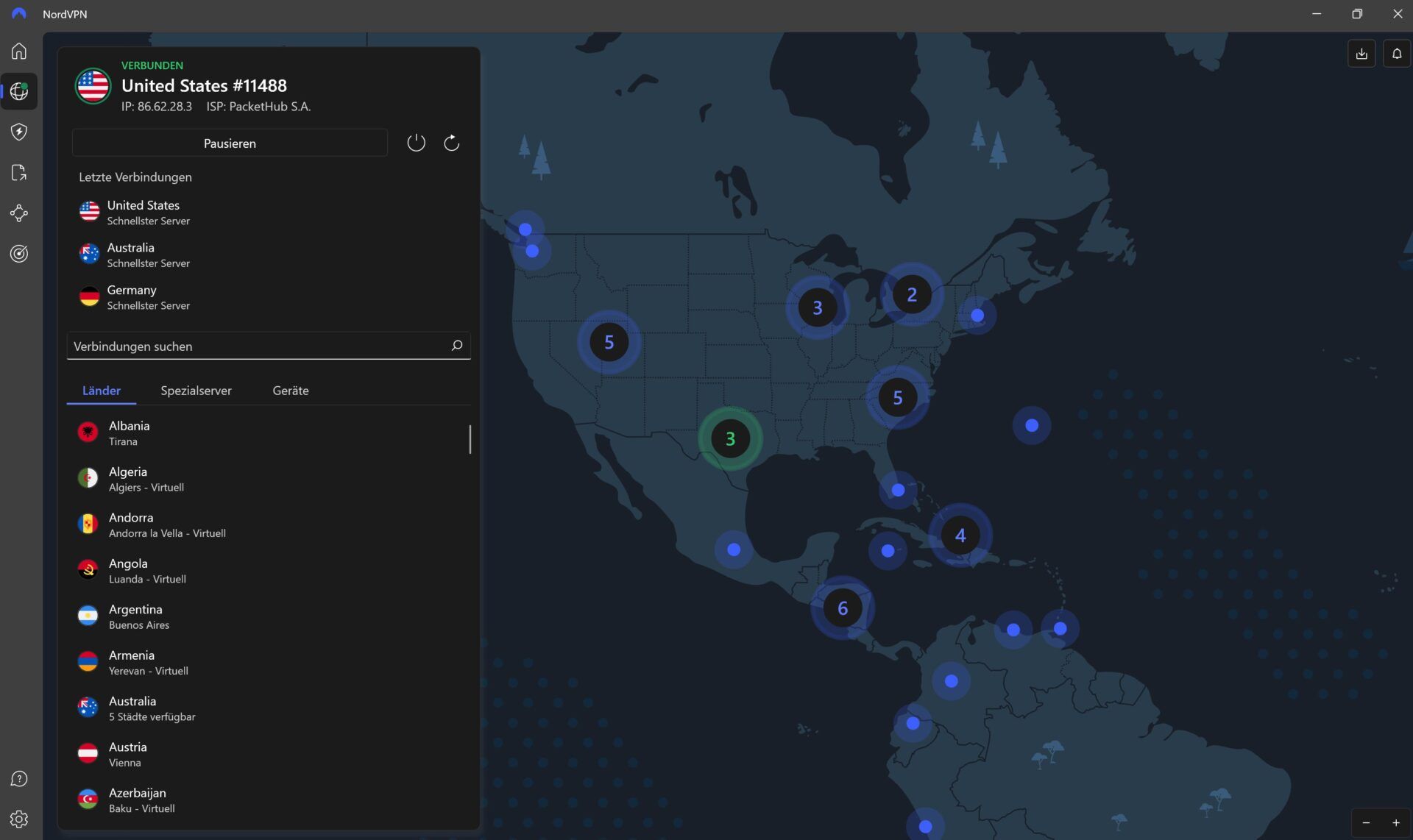Switch to the Spezialserver tab

pos(196,391)
